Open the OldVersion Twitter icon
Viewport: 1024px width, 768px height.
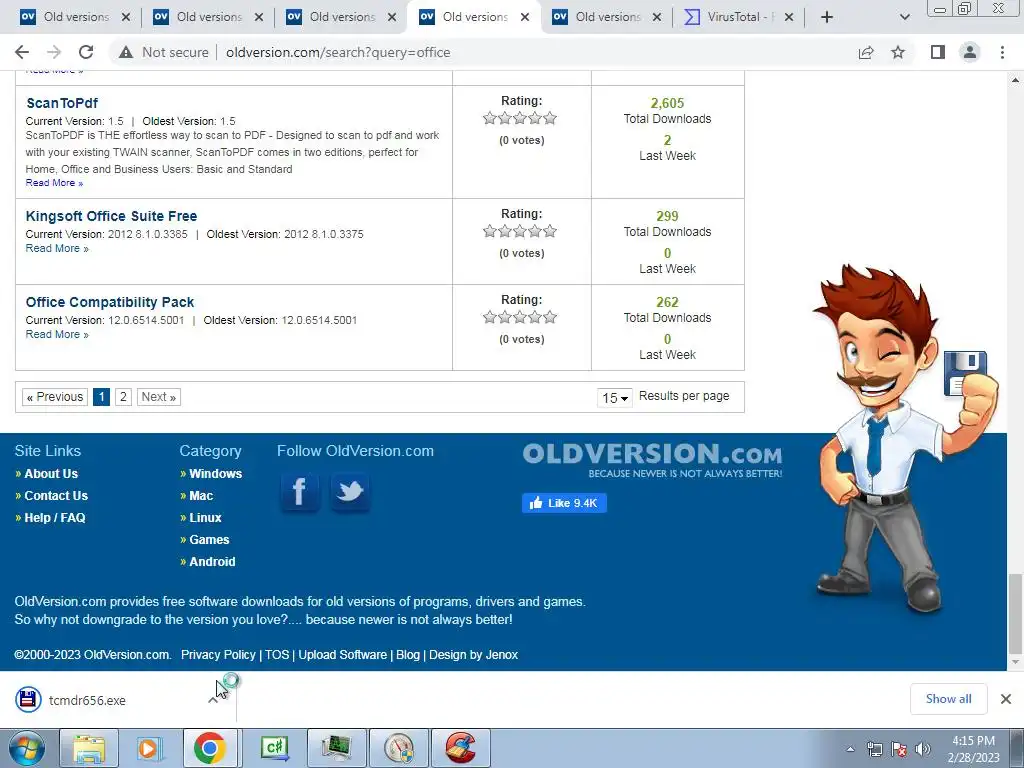350,492
